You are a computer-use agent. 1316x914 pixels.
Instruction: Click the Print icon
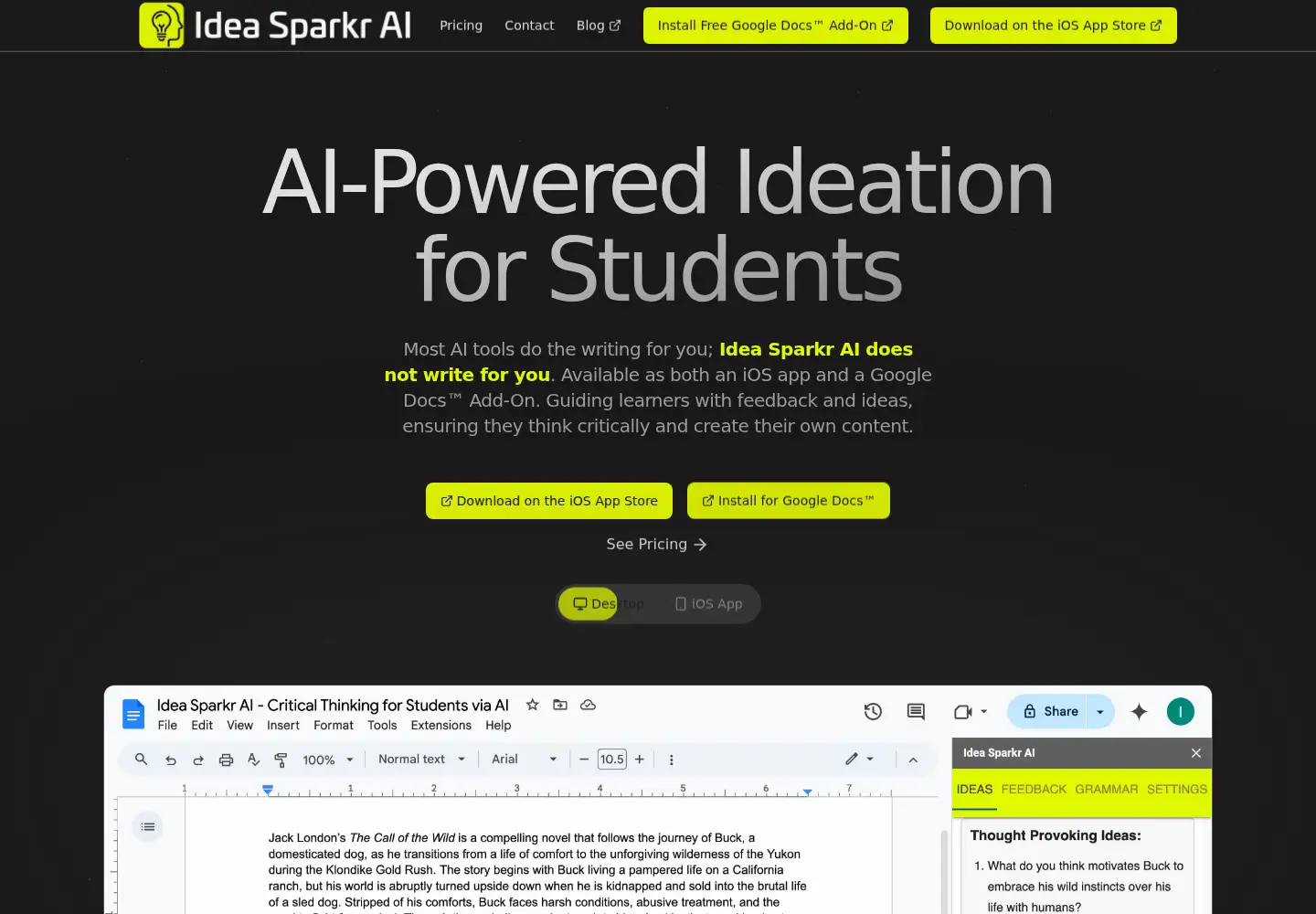tap(226, 760)
